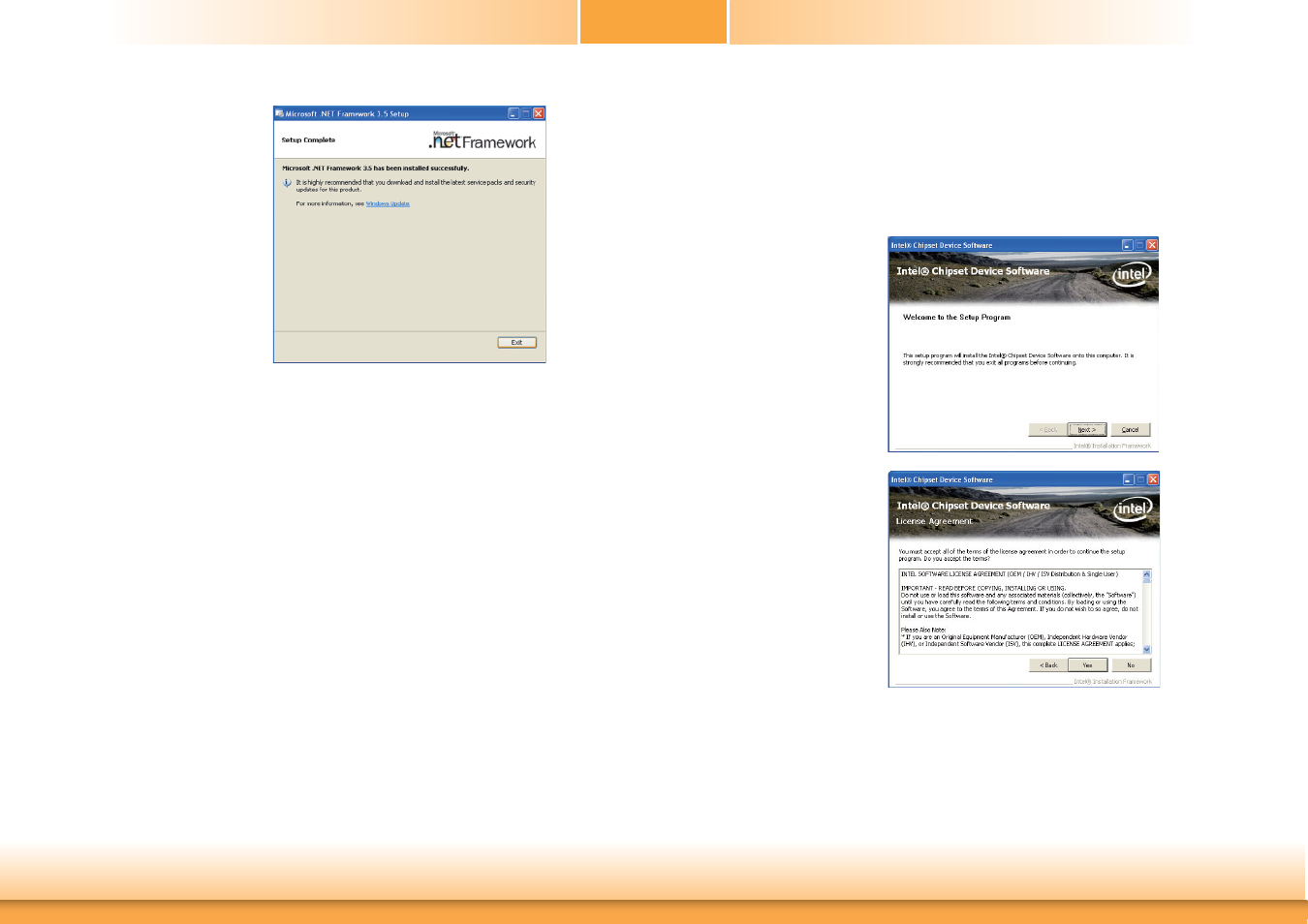Click 'Intel Installation Framework' footer in Welcome dialog

click(1112, 446)
